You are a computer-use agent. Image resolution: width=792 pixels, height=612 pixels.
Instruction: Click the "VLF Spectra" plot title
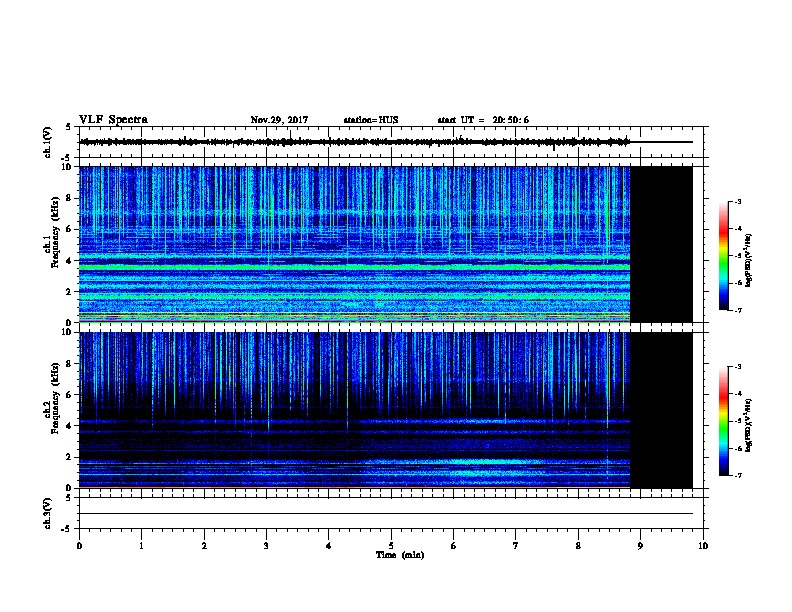click(113, 120)
